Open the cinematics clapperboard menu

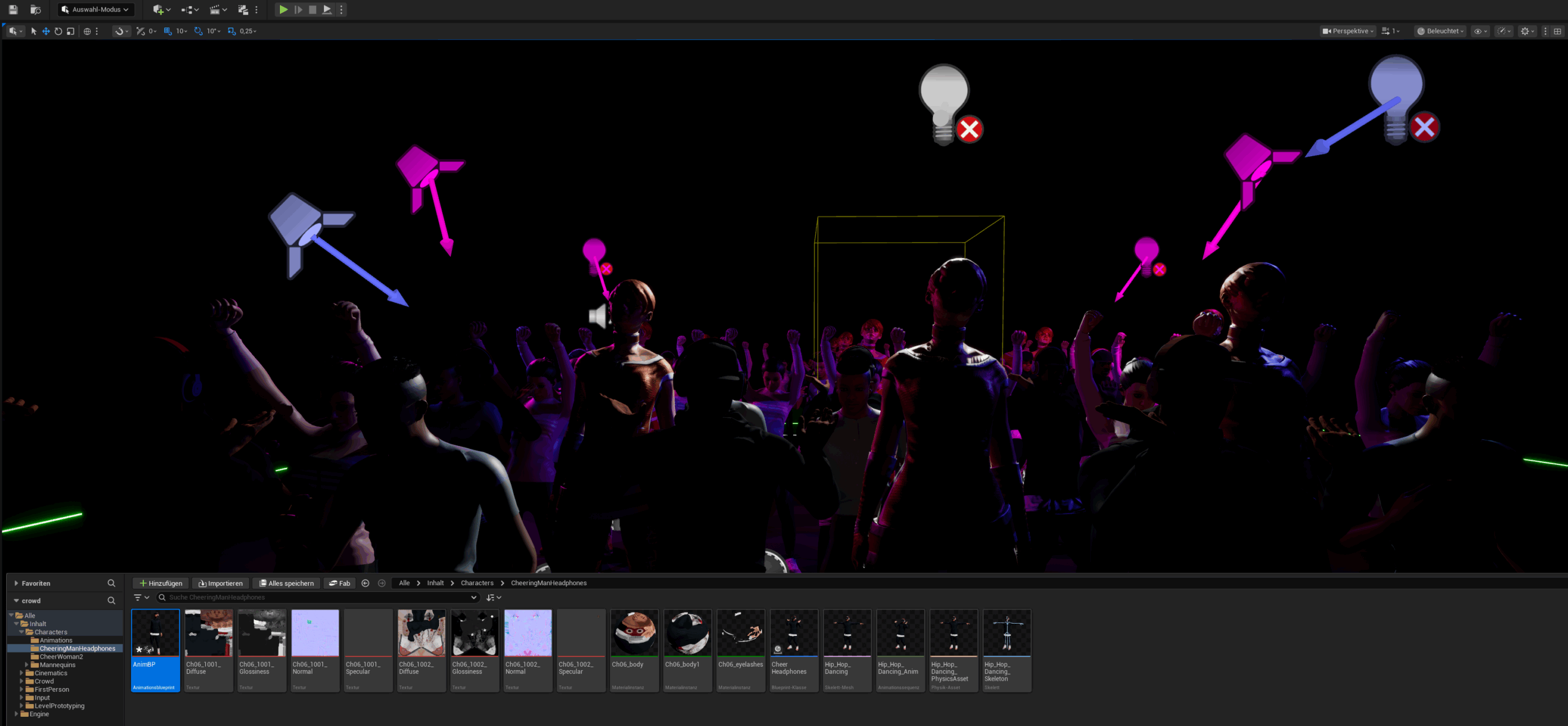pyautogui.click(x=217, y=9)
